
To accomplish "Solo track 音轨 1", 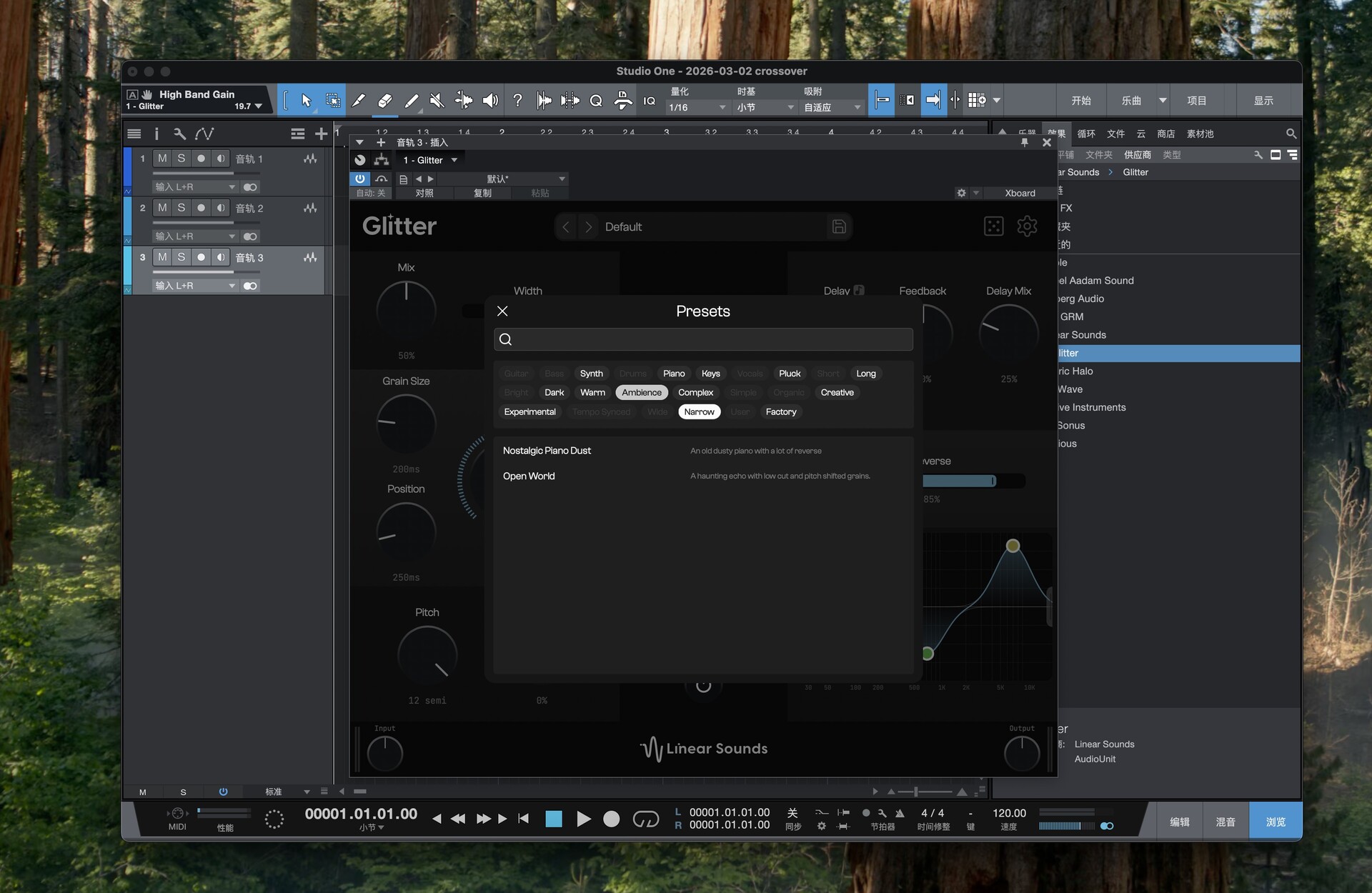I will coord(182,159).
